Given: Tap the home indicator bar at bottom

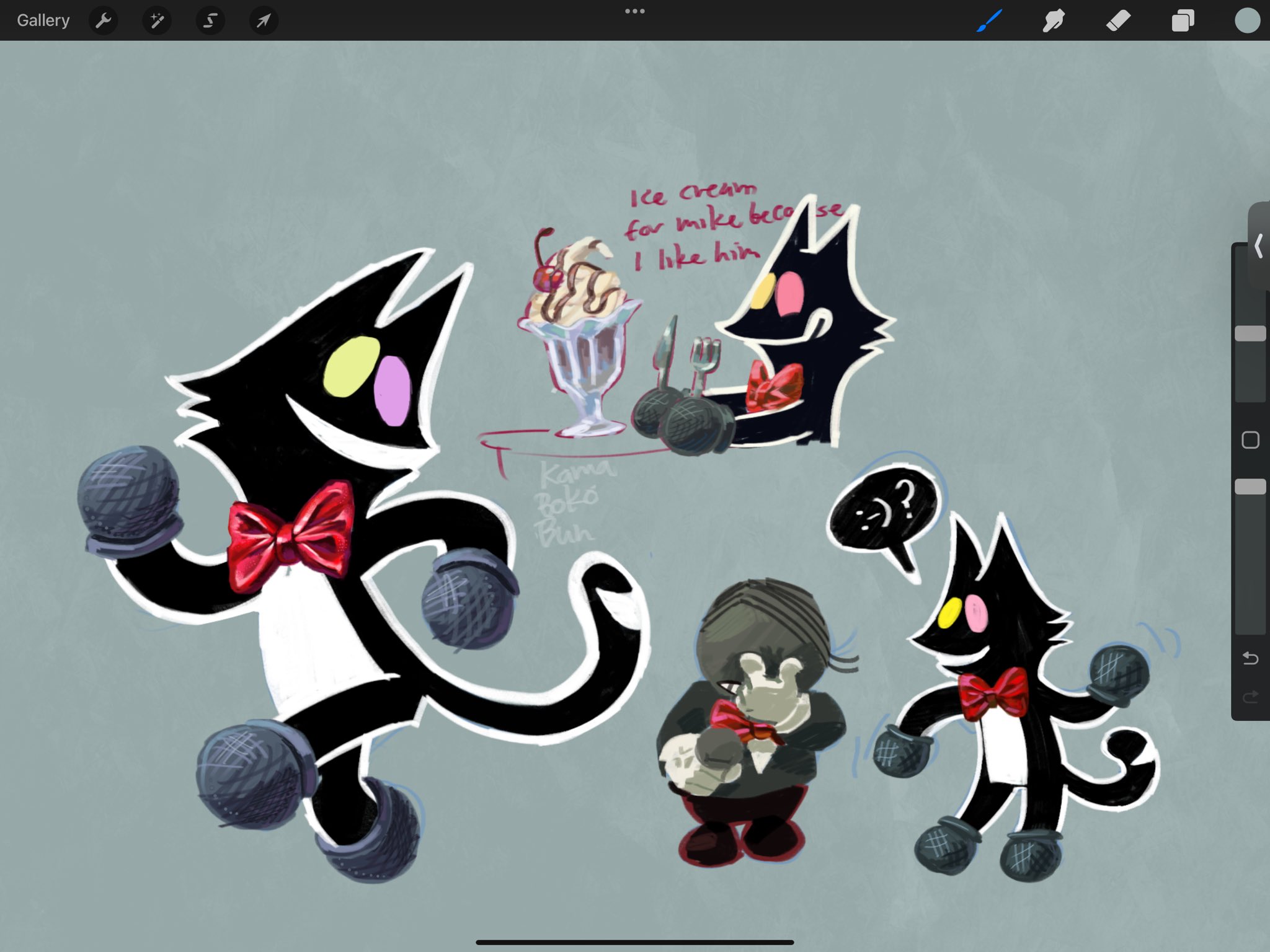Looking at the screenshot, I should (x=635, y=942).
